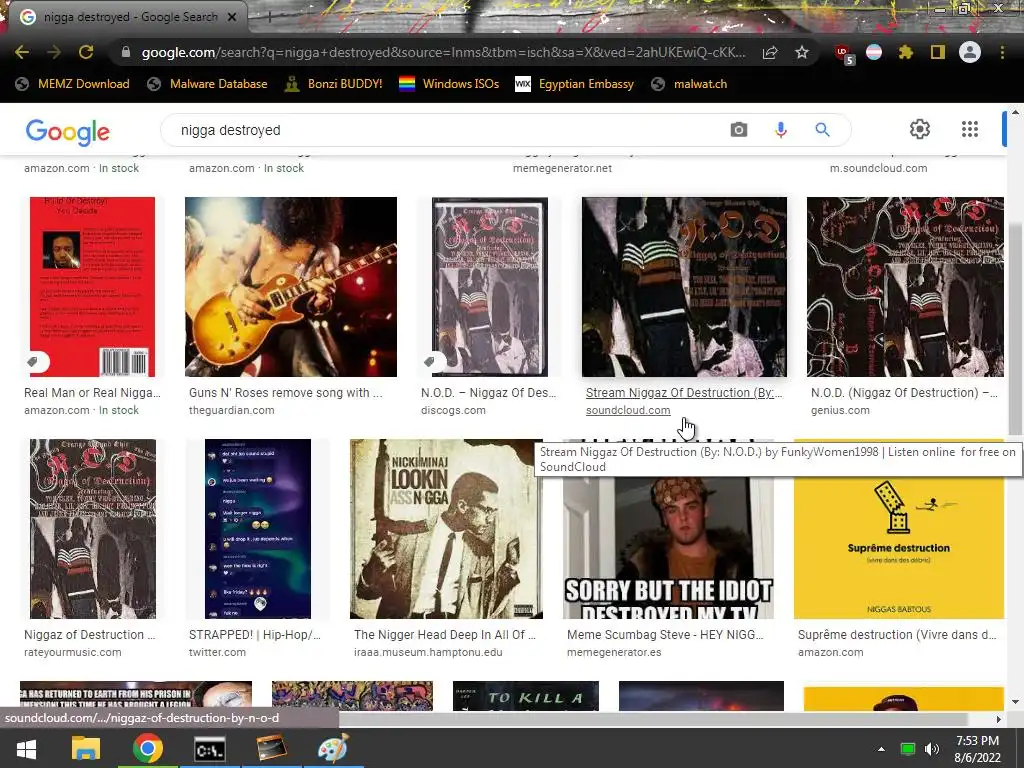Open the Bonzi BUDDY! bookmark
The image size is (1024, 768).
click(x=334, y=84)
